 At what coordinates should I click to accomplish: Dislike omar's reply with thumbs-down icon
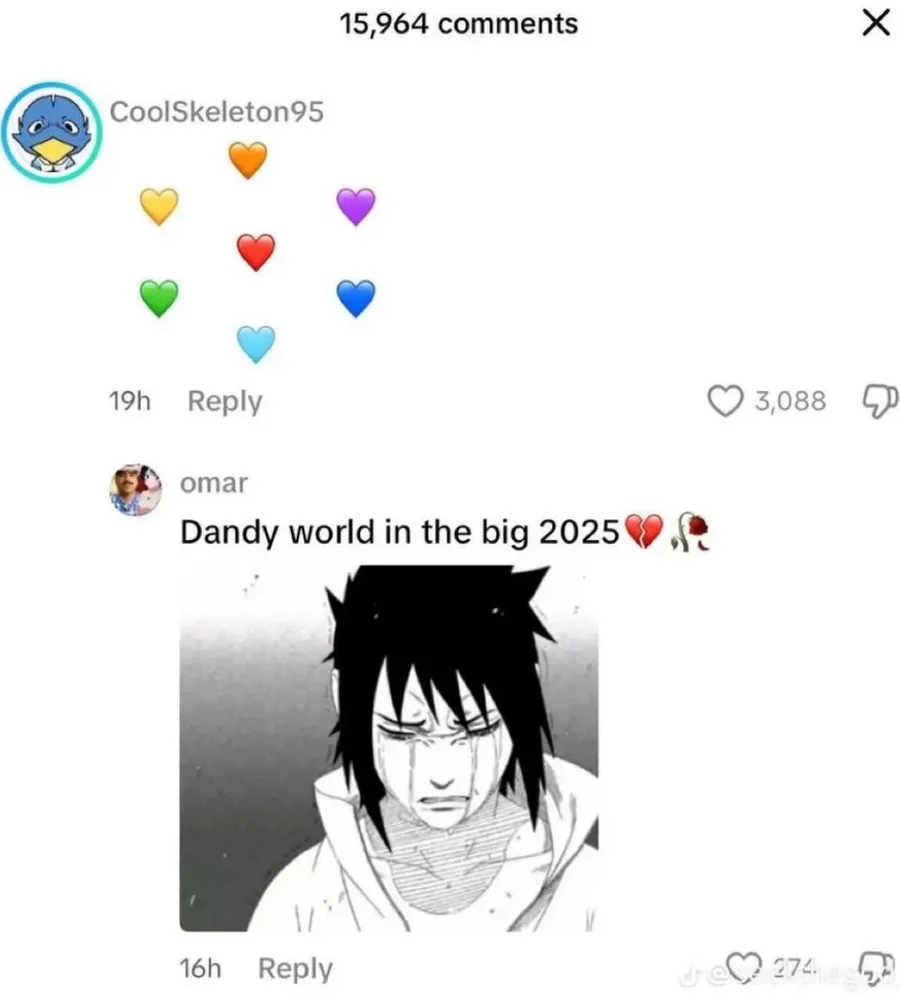[x=876, y=967]
